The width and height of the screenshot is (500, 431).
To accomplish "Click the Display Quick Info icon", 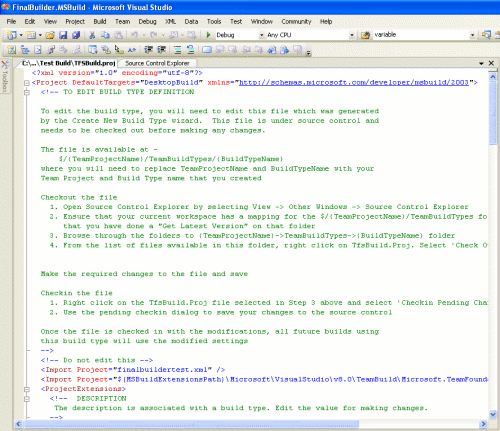I will 119,50.
